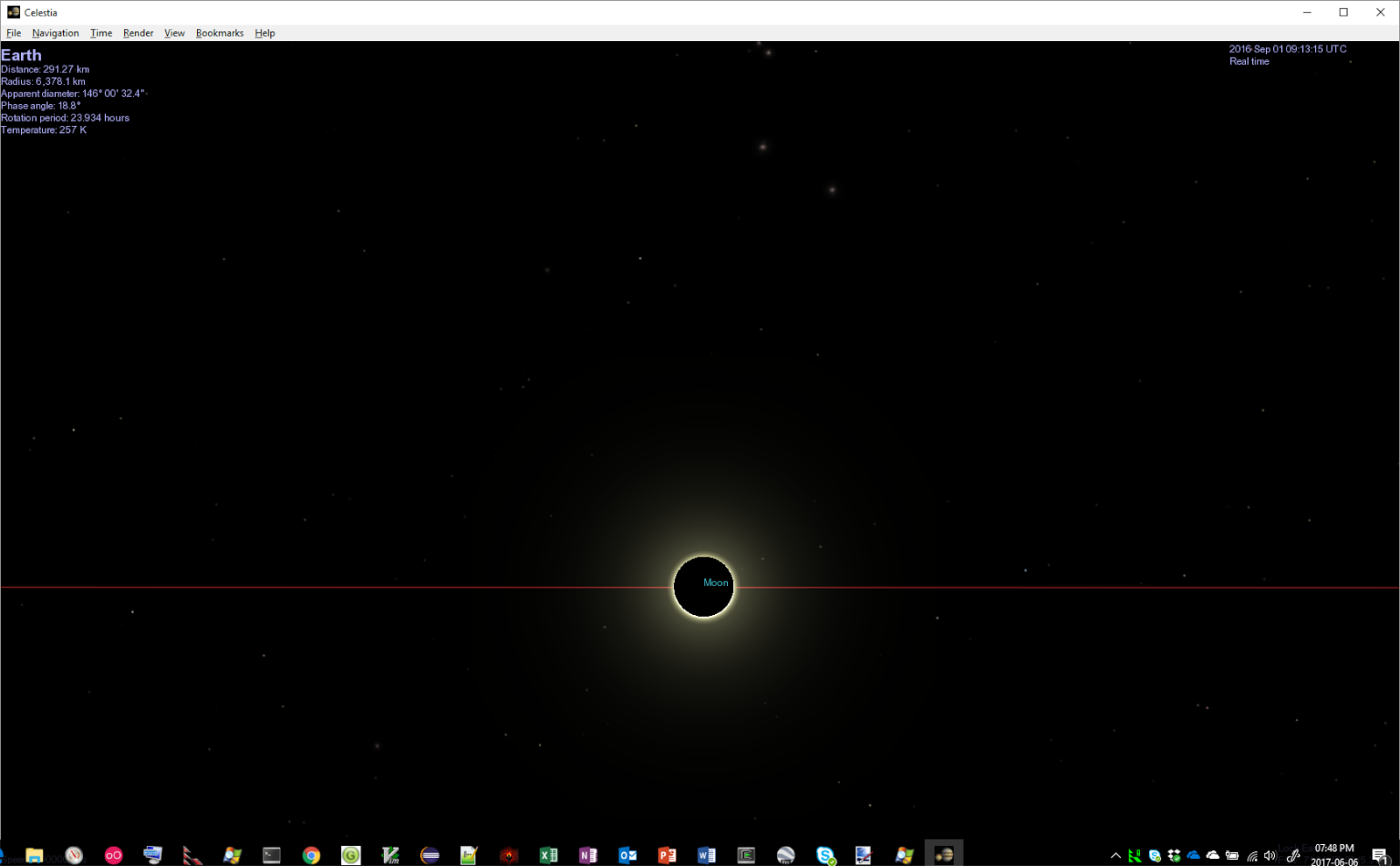Launch PowerPoint from the taskbar
The image size is (1400, 866).
coord(667,855)
